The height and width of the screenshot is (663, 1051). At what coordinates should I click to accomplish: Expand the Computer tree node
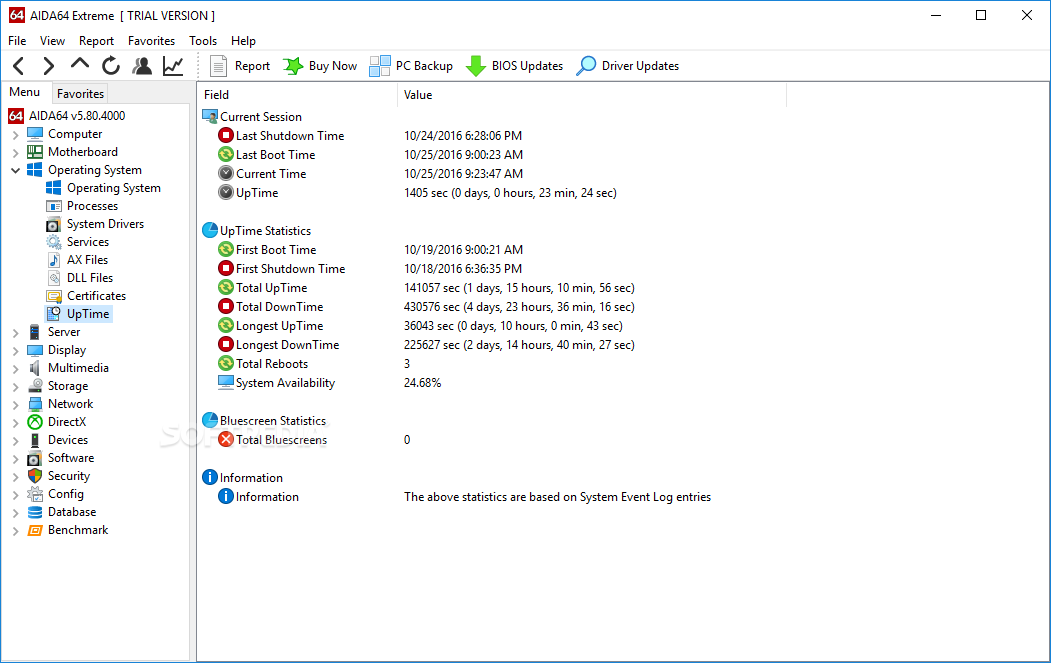15,135
